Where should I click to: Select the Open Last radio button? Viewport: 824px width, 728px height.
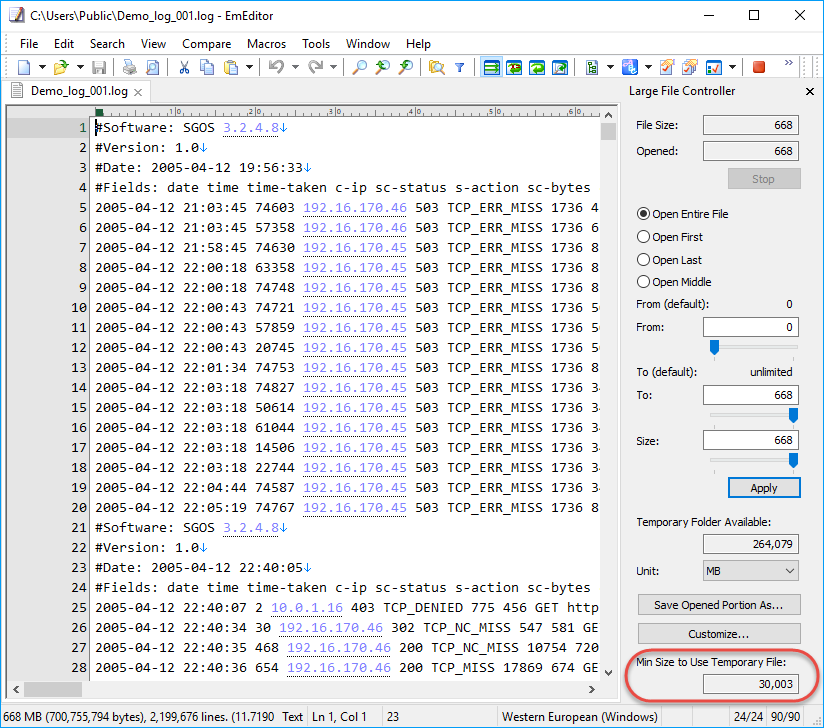[x=643, y=260]
